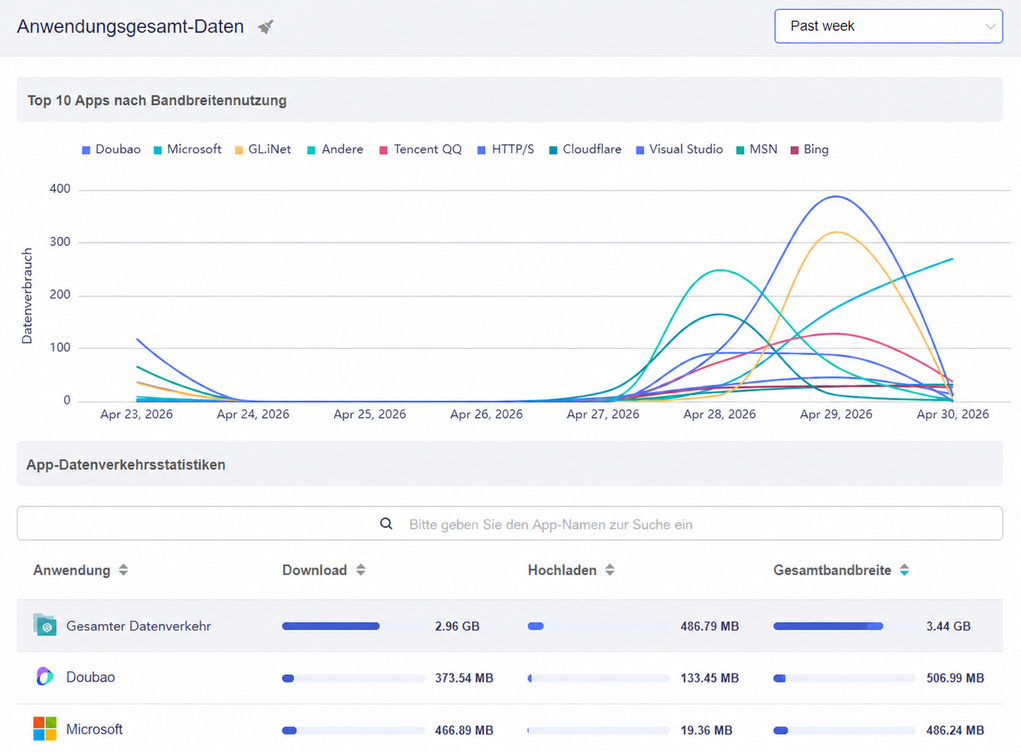This screenshot has height=752, width=1021.
Task: Click the Apr 28, 2026 axis label
Action: [x=720, y=414]
